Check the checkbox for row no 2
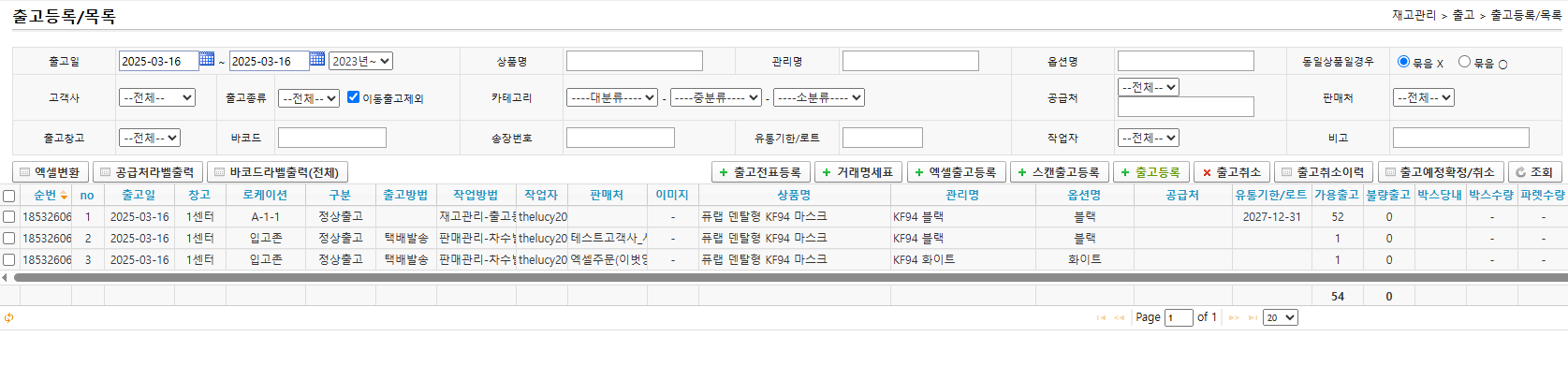Viewport: 1568px width, 366px height. point(9,238)
